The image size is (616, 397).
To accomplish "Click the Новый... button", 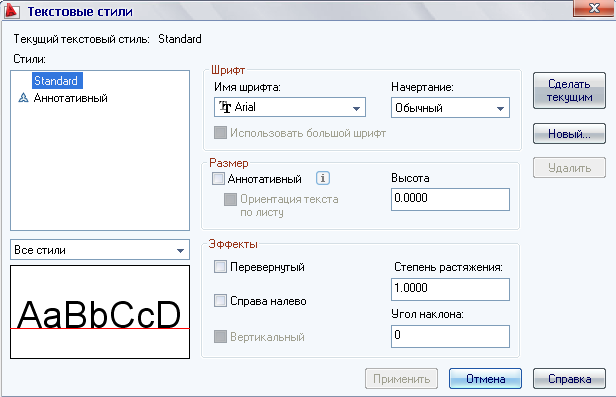I will [x=569, y=134].
